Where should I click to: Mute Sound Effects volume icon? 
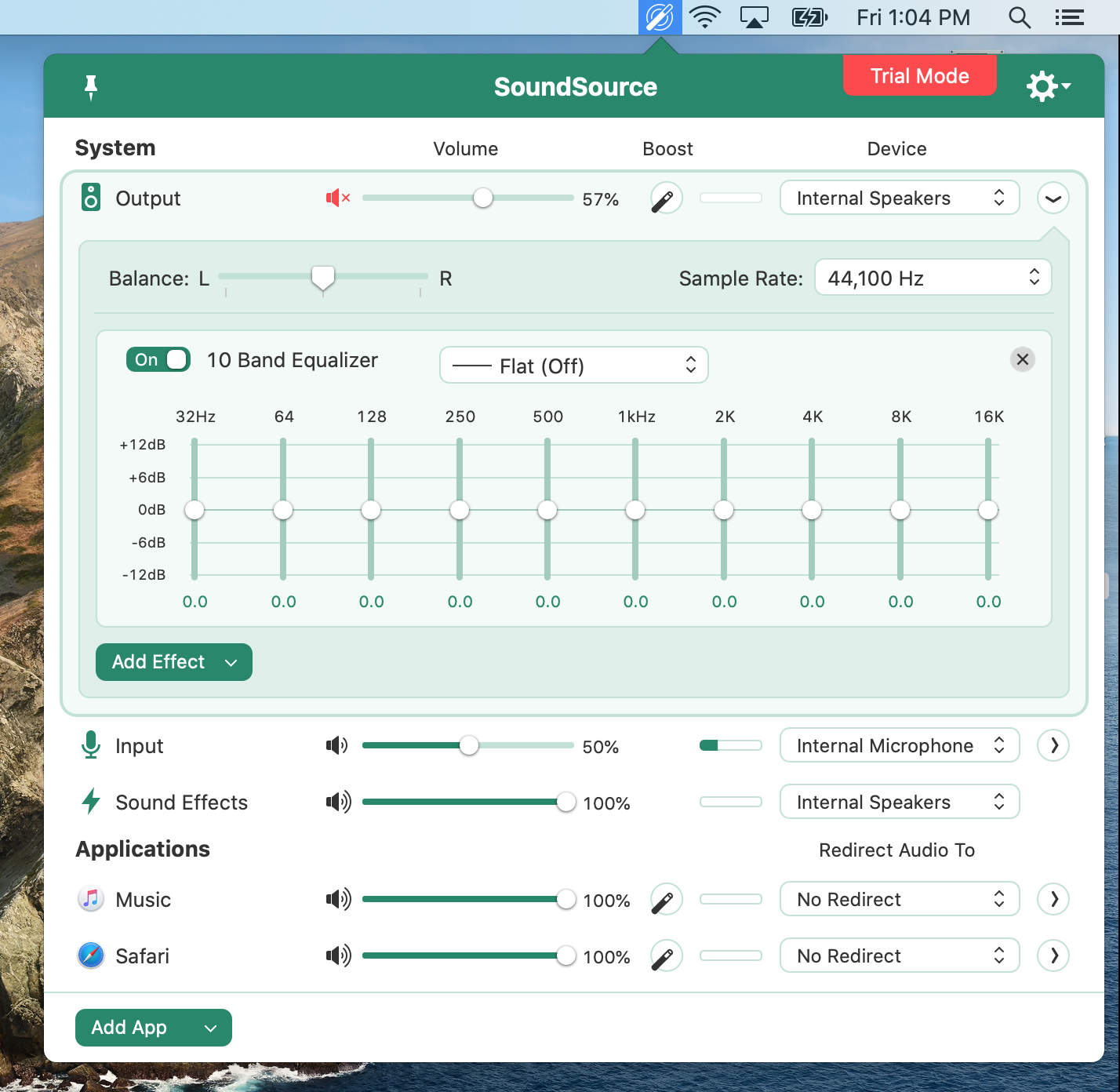tap(338, 802)
